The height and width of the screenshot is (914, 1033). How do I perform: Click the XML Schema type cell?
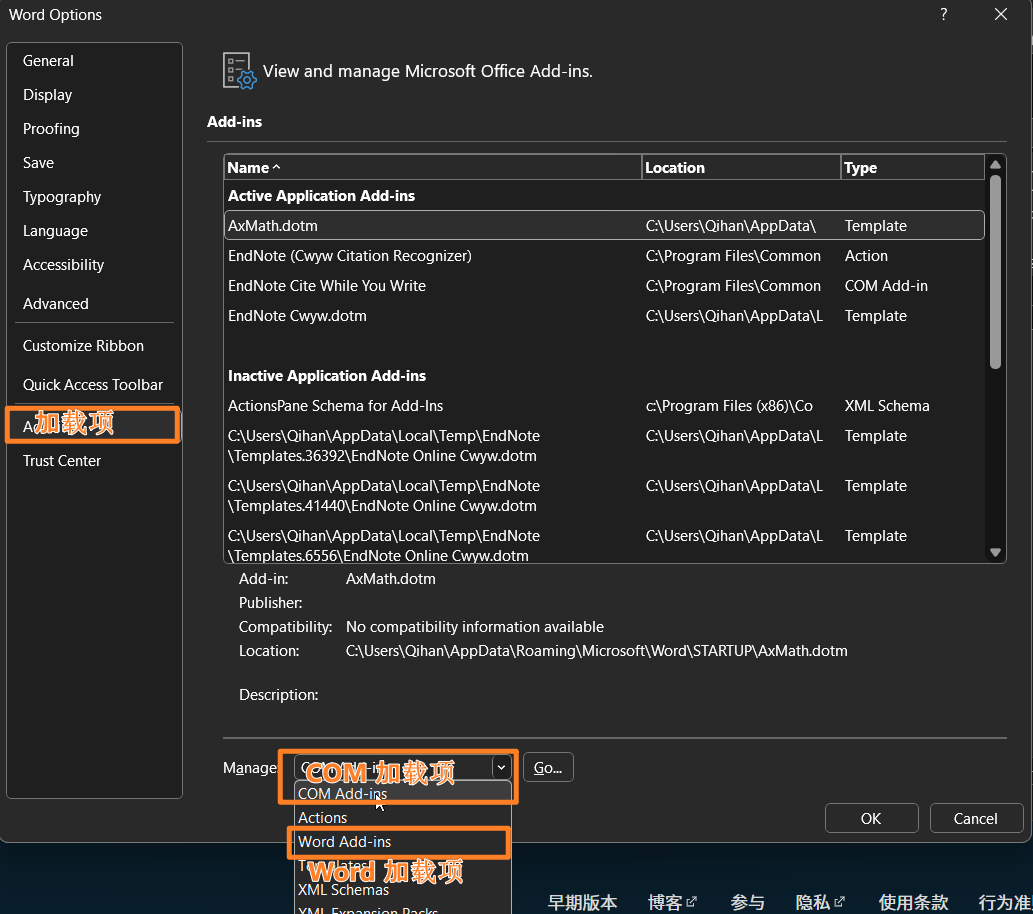pyautogui.click(x=887, y=406)
